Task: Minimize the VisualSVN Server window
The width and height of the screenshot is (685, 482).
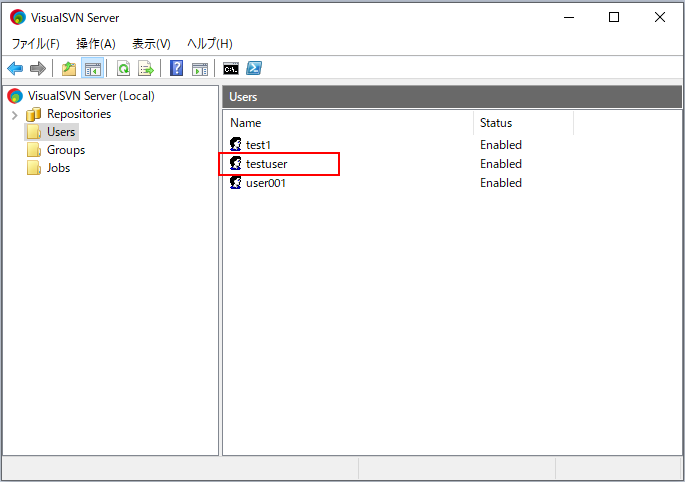Action: pyautogui.click(x=569, y=17)
